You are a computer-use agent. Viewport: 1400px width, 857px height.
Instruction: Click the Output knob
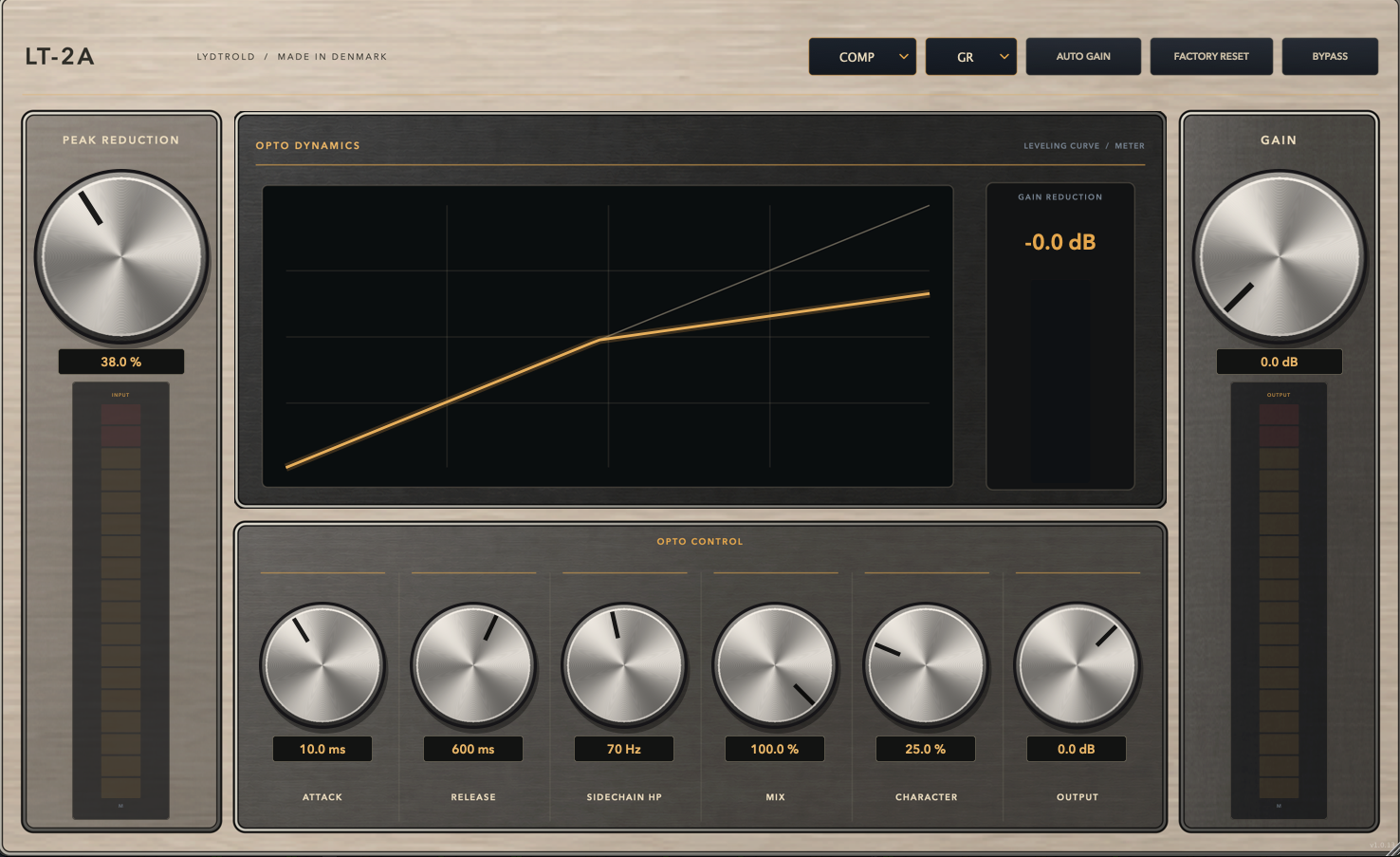click(x=1077, y=665)
